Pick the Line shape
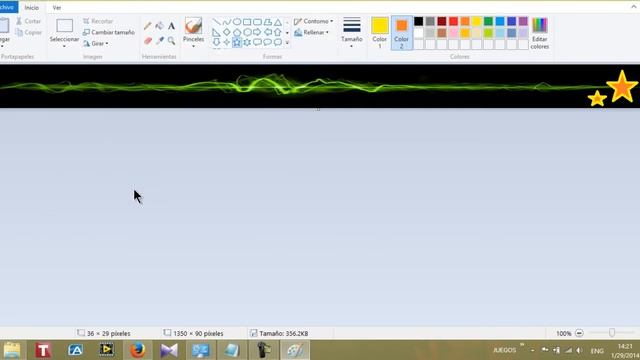Viewport: 640px width, 360px height. coord(216,22)
